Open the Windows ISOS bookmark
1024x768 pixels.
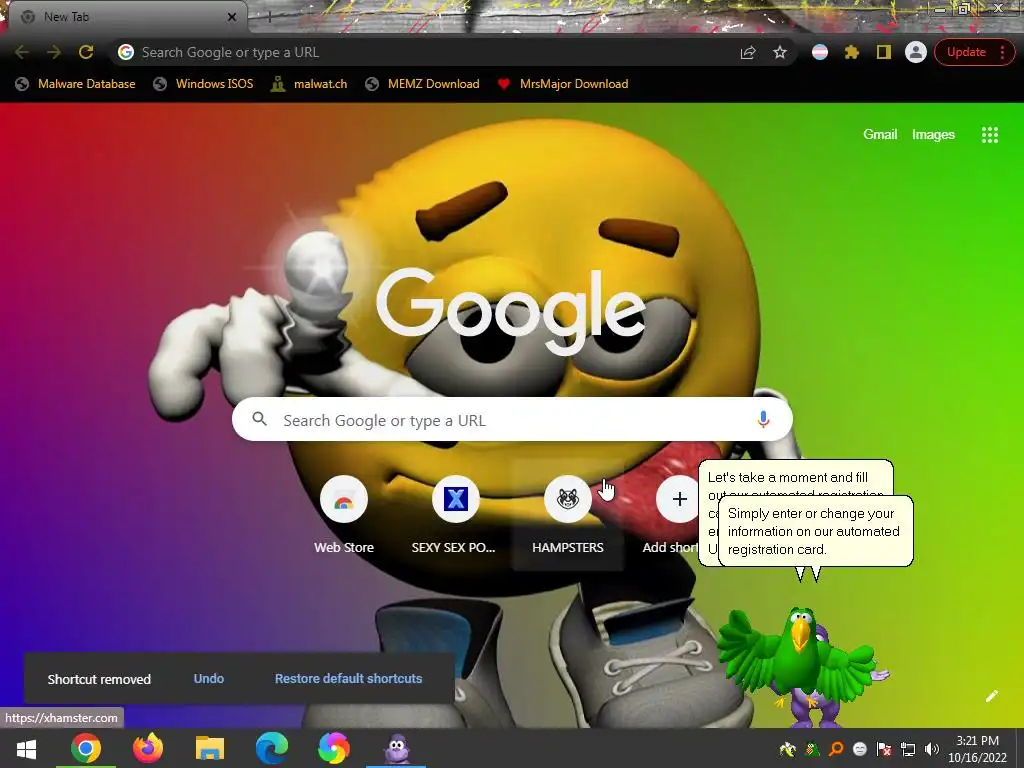tap(203, 84)
